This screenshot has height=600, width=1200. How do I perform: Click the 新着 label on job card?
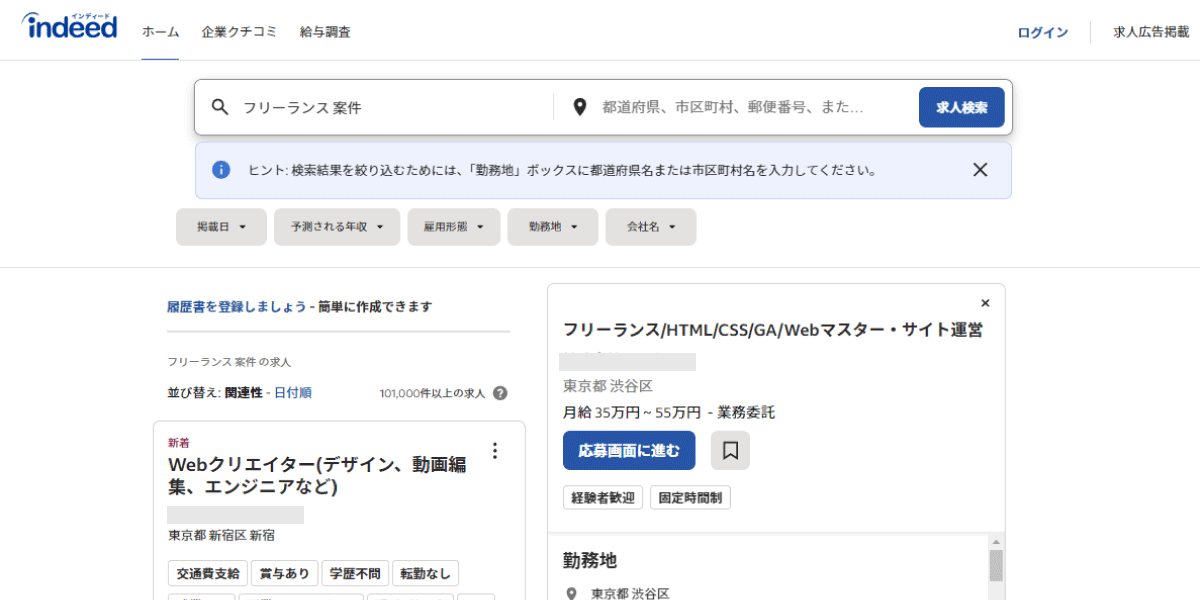point(178,442)
